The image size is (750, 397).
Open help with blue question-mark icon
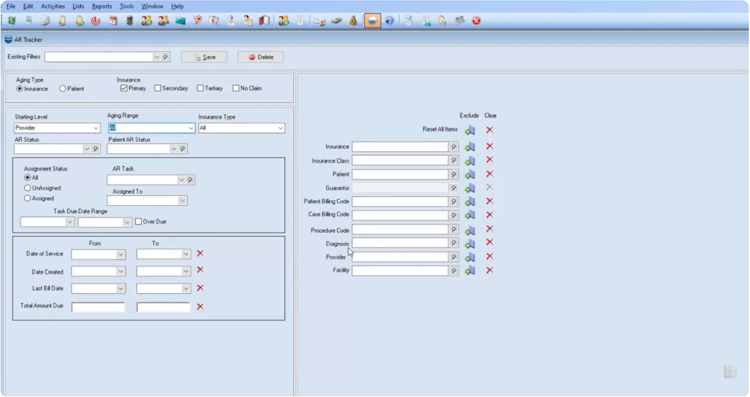[389, 21]
